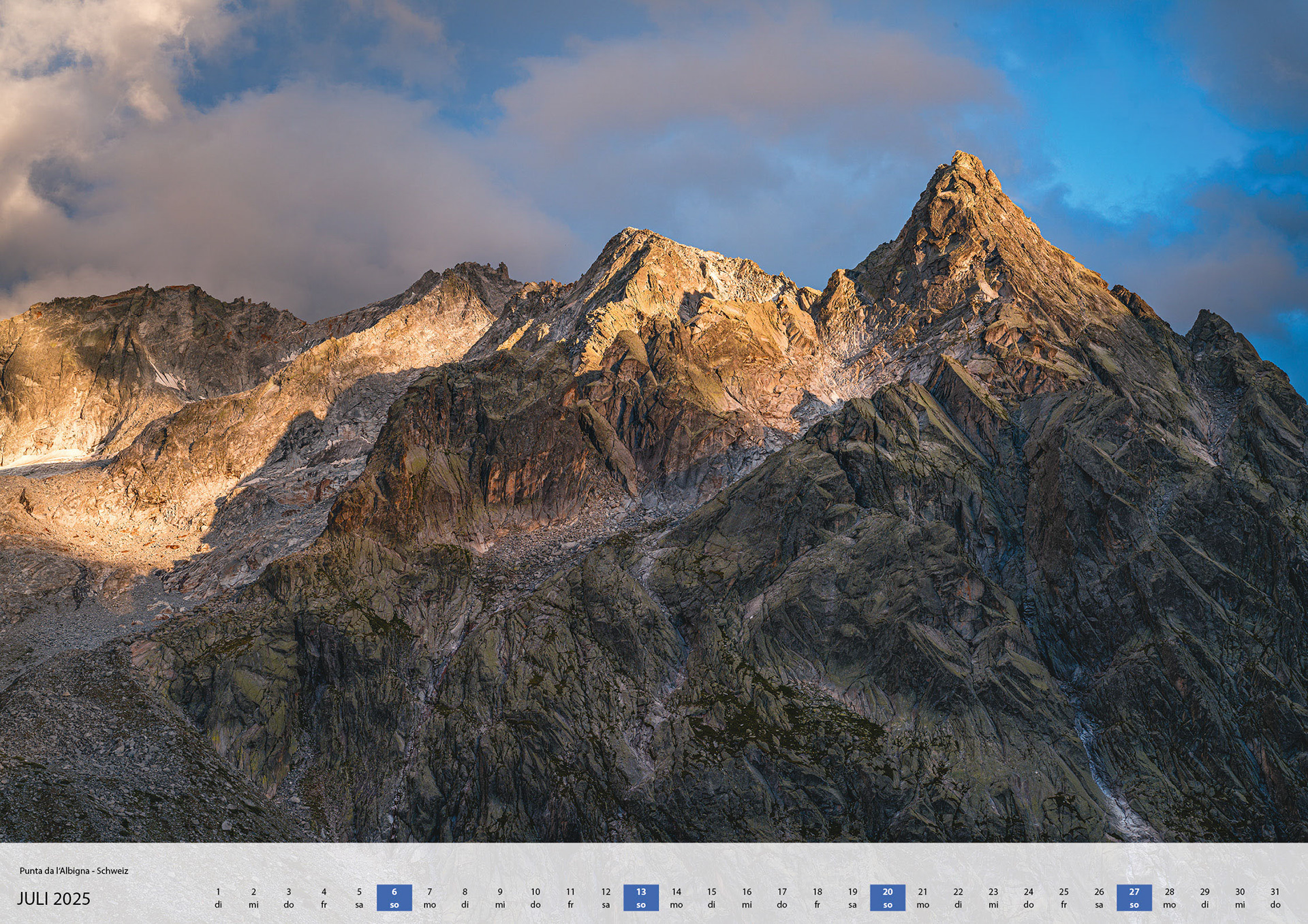Image resolution: width=1308 pixels, height=924 pixels.
Task: Pick calendar day 22 (di)
Action: point(958,898)
